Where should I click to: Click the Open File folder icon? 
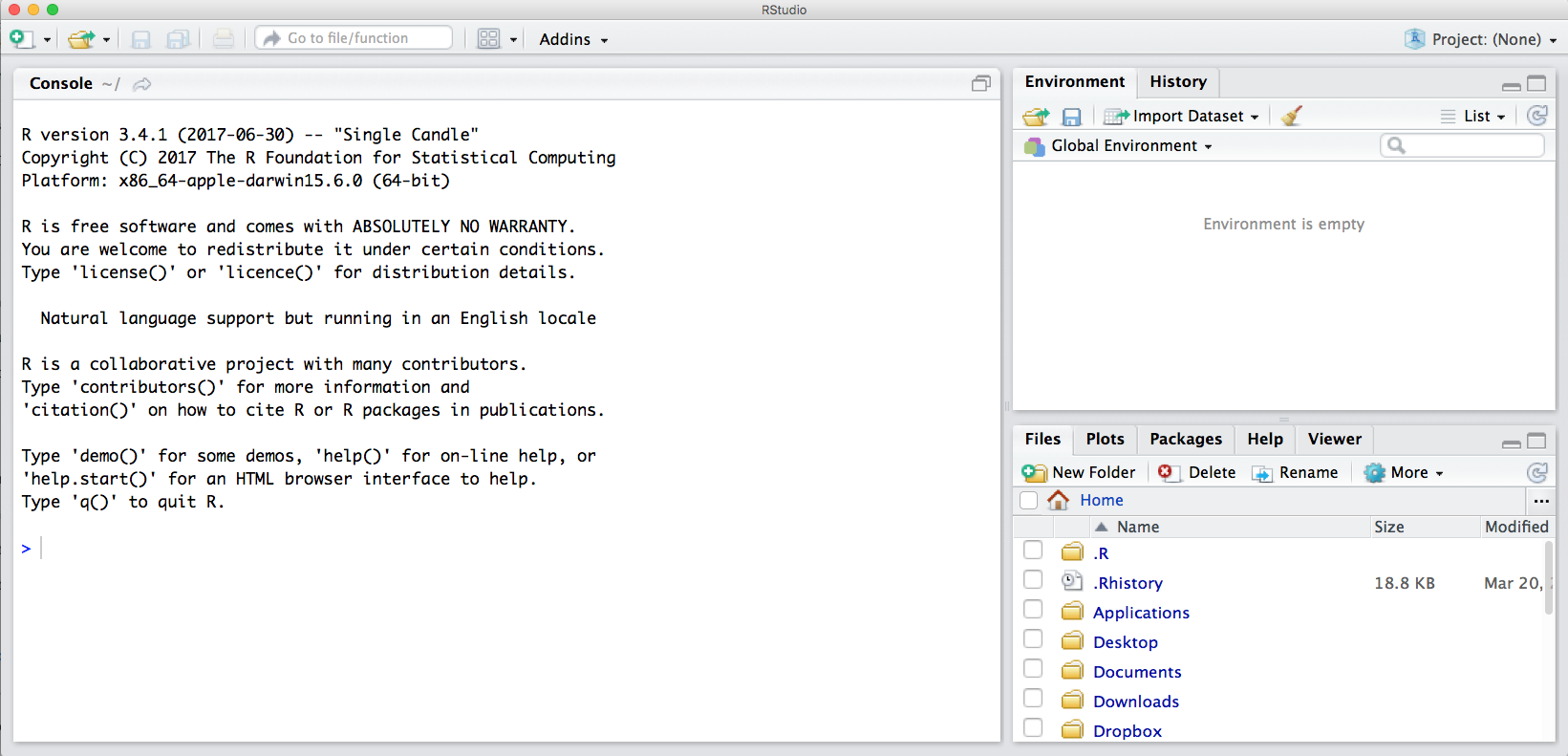click(x=81, y=39)
